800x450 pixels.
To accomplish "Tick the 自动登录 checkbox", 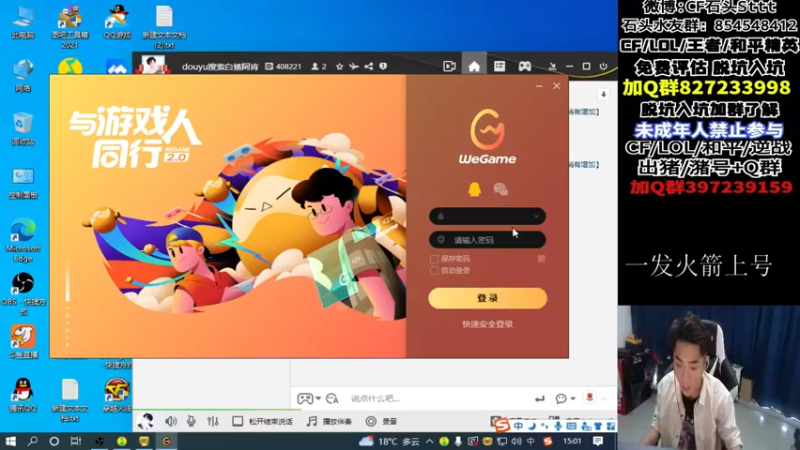I will 434,270.
